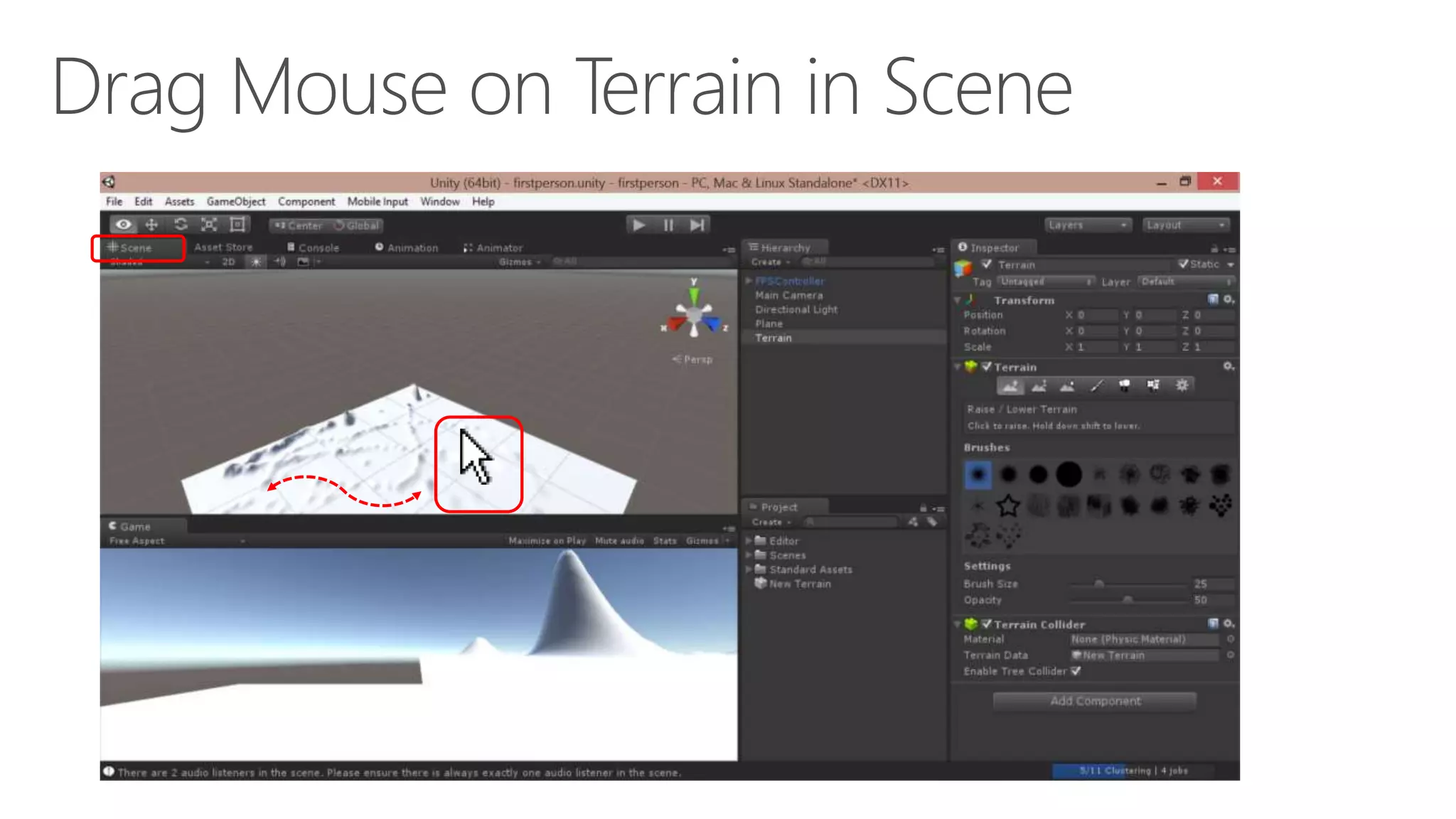Screen dimensions: 1456x819
Task: Adjust the Brush Size slider
Action: pyautogui.click(x=1099, y=584)
